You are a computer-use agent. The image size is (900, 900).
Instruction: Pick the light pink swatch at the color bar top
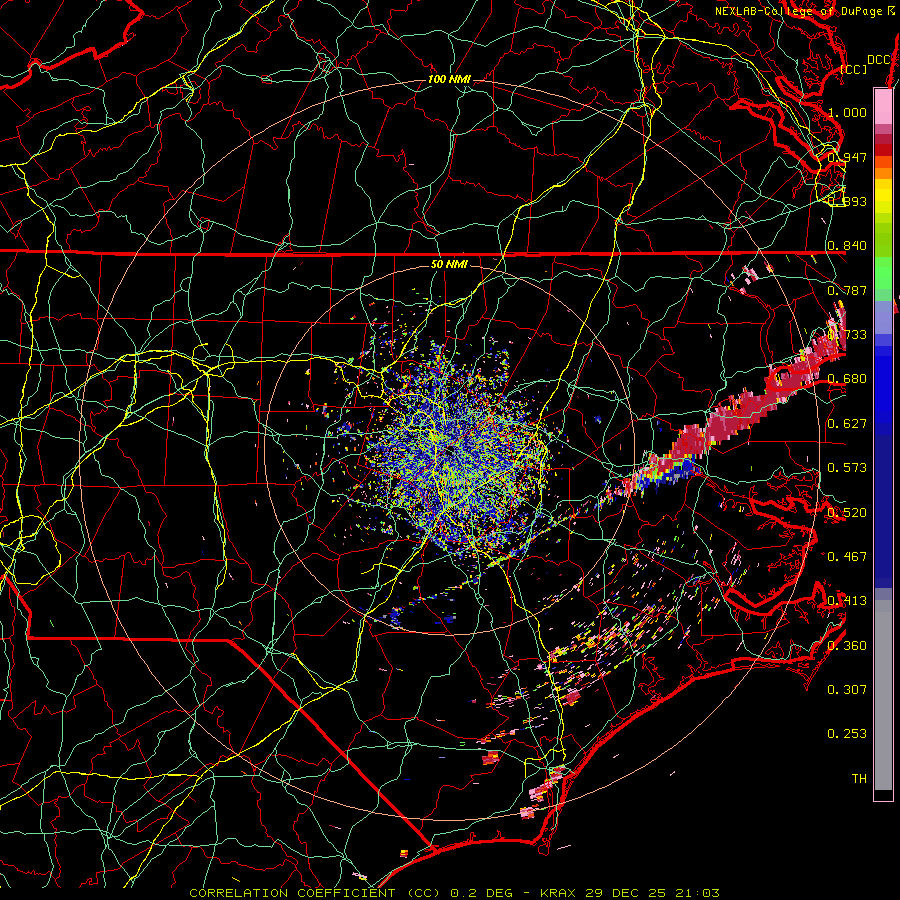[883, 106]
